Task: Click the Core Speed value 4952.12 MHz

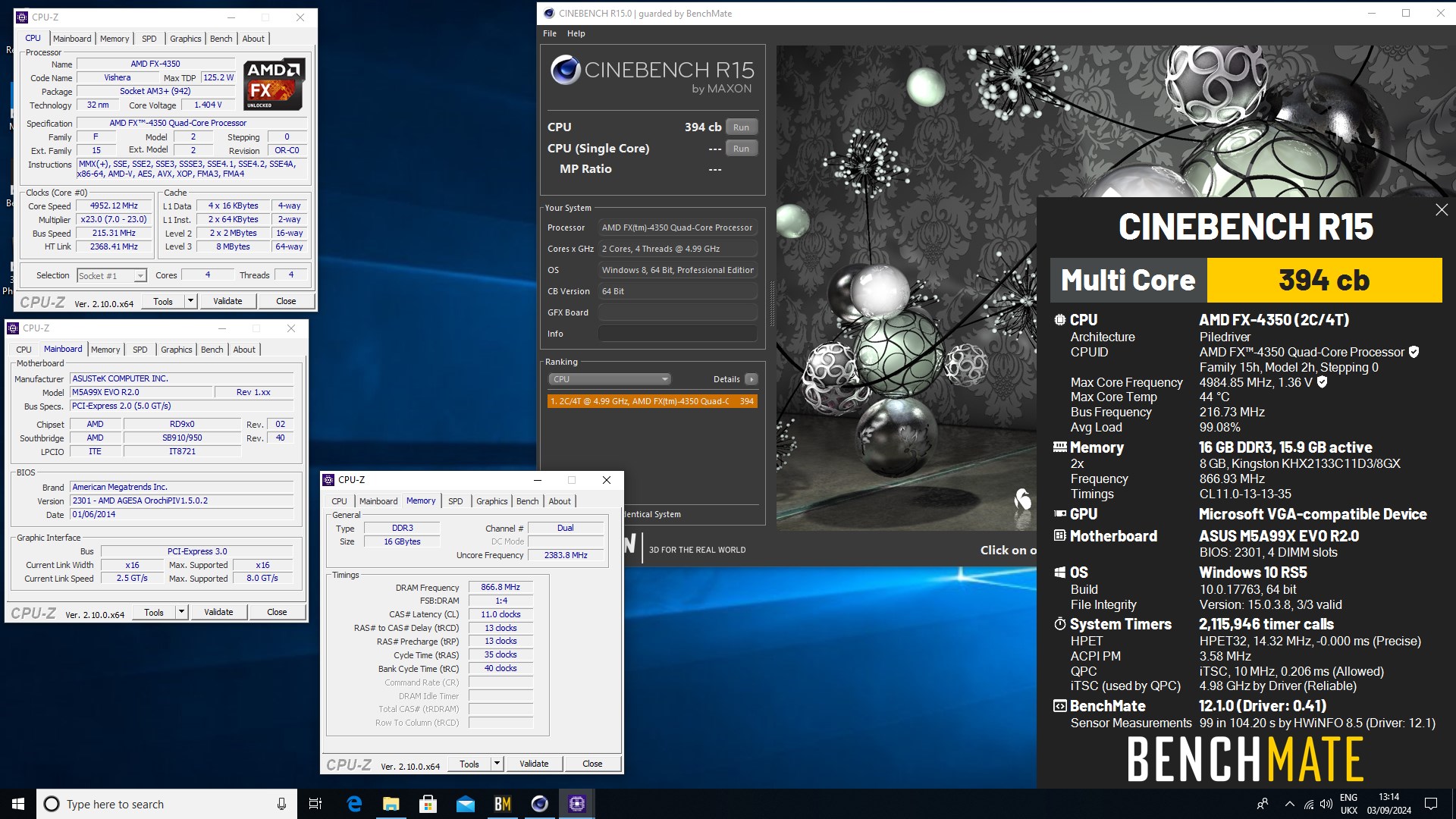Action: coord(114,206)
